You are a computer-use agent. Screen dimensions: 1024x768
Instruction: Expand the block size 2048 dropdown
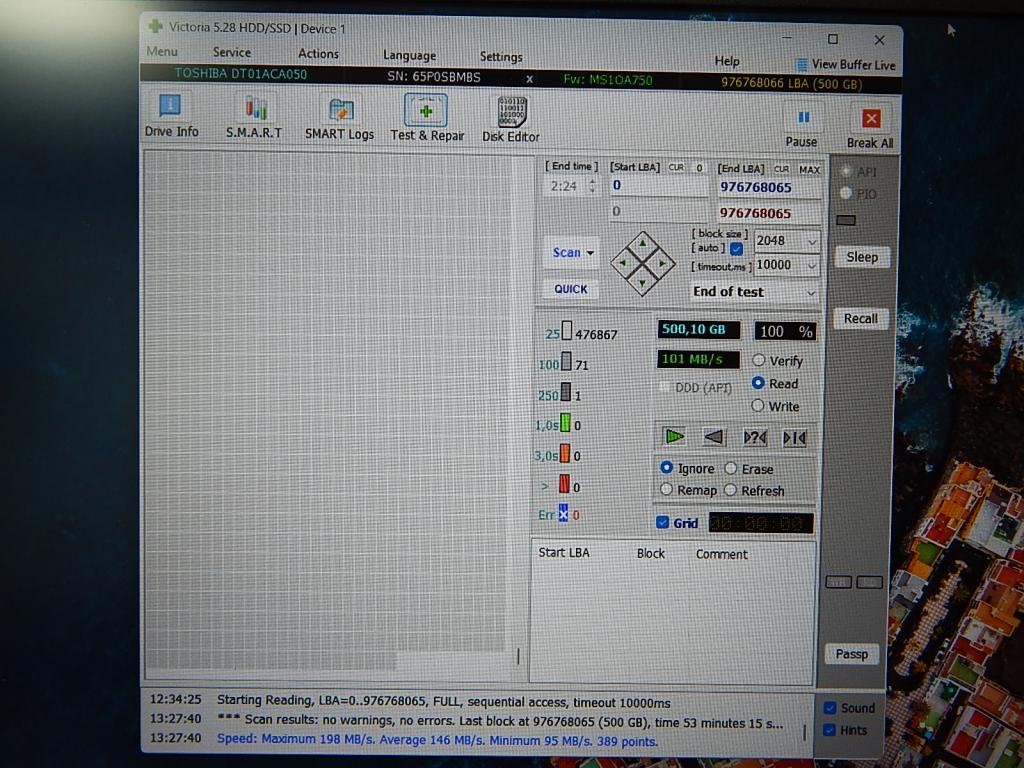pos(811,241)
